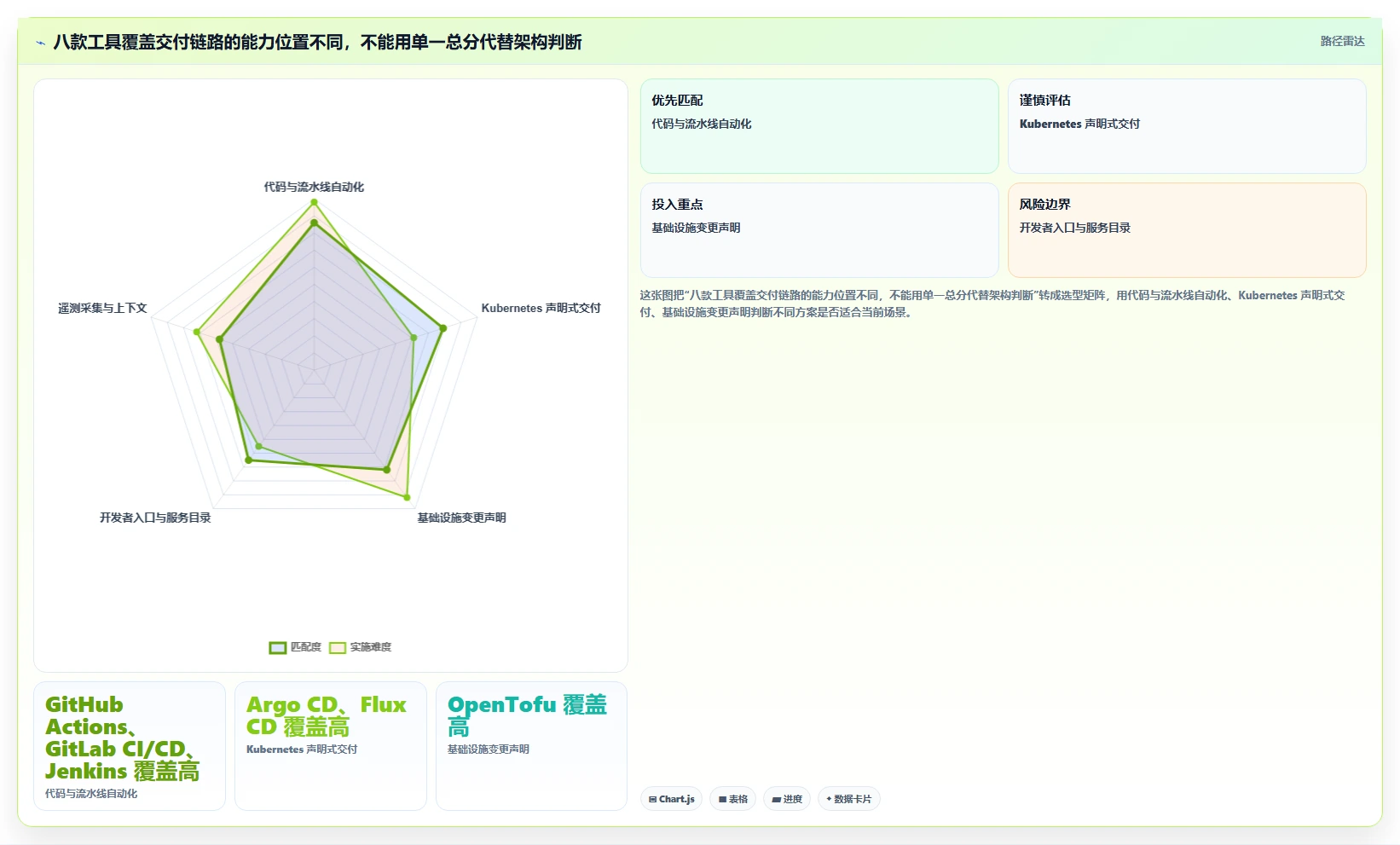Click the 代码与流水线自动化 radar axis label

(x=314, y=187)
